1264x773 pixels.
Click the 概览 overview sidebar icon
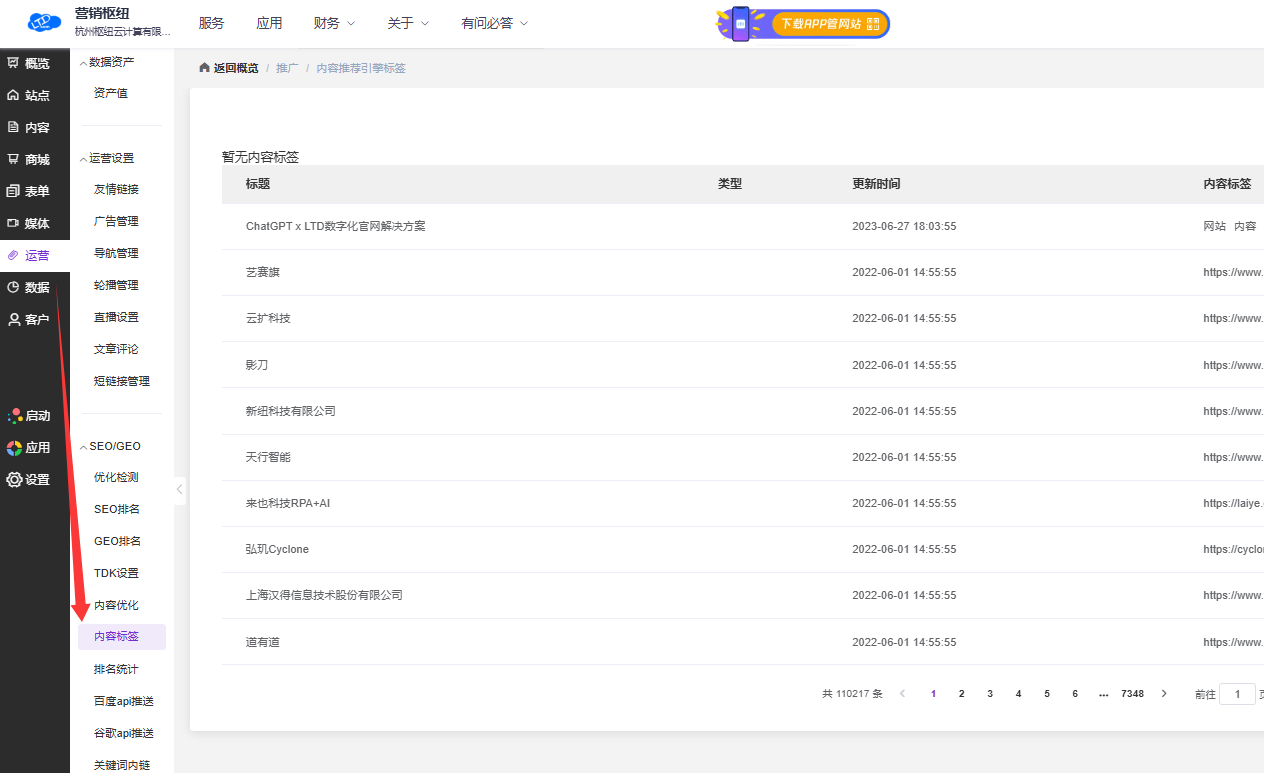click(13, 63)
